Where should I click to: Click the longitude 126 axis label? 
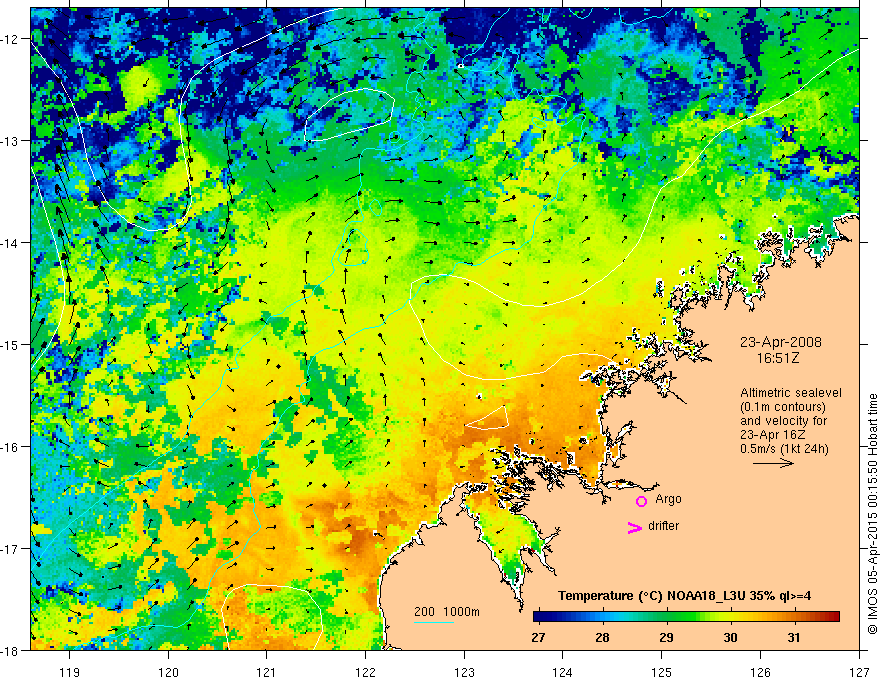coord(760,672)
